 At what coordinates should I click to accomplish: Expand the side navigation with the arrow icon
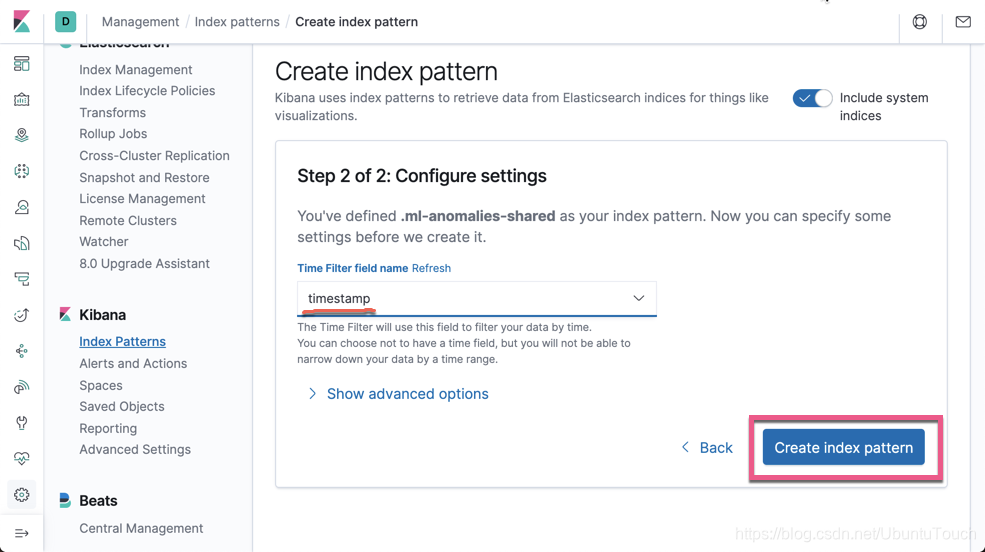pyautogui.click(x=22, y=533)
